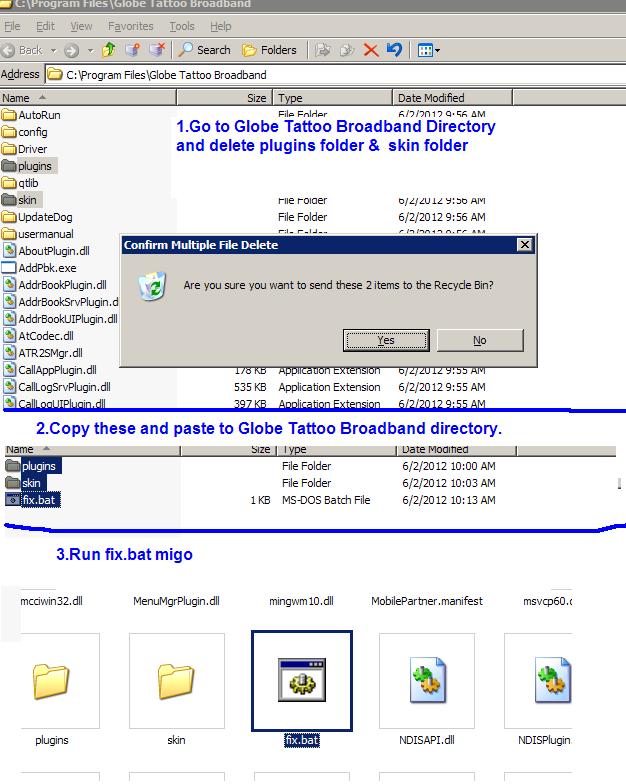Select skin folder dated 10:03 AM

26,483
